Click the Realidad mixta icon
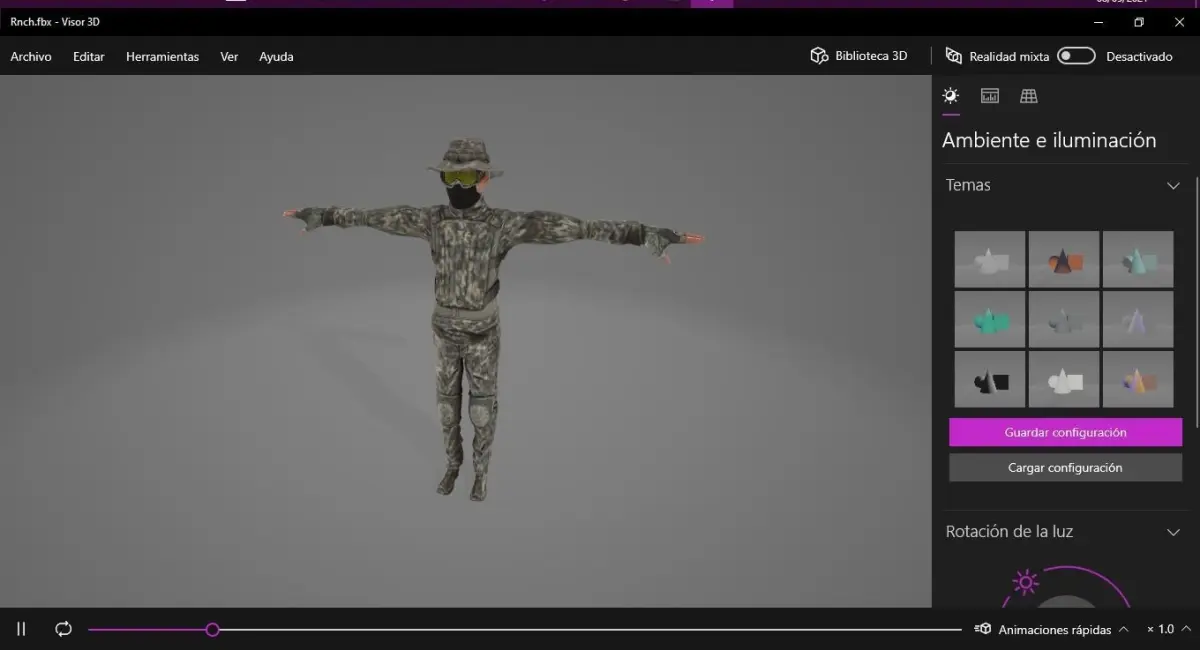Image resolution: width=1200 pixels, height=650 pixels. coord(954,56)
